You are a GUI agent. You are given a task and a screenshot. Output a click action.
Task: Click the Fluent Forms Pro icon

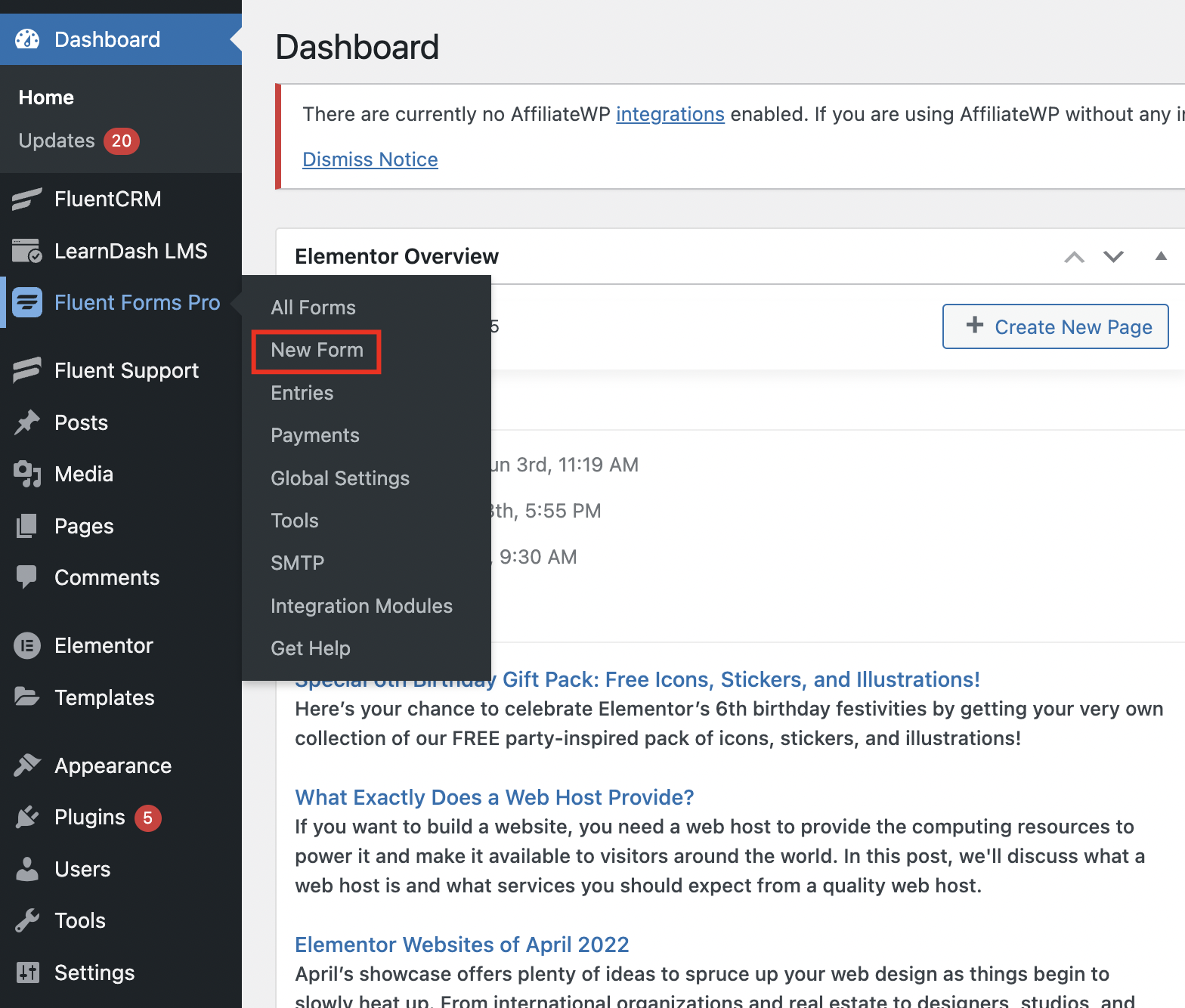[27, 302]
